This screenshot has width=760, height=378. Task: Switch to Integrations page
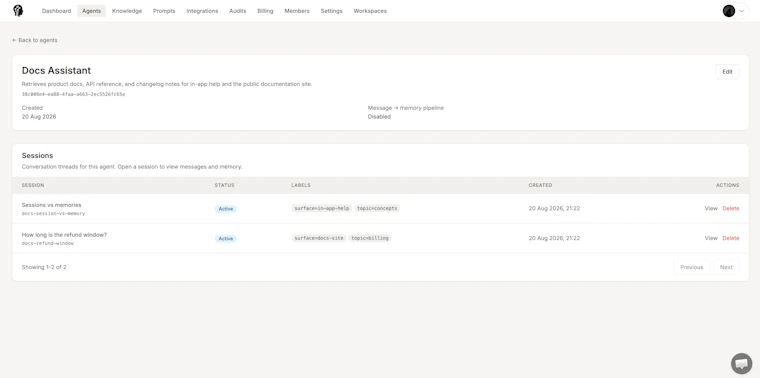click(x=202, y=11)
